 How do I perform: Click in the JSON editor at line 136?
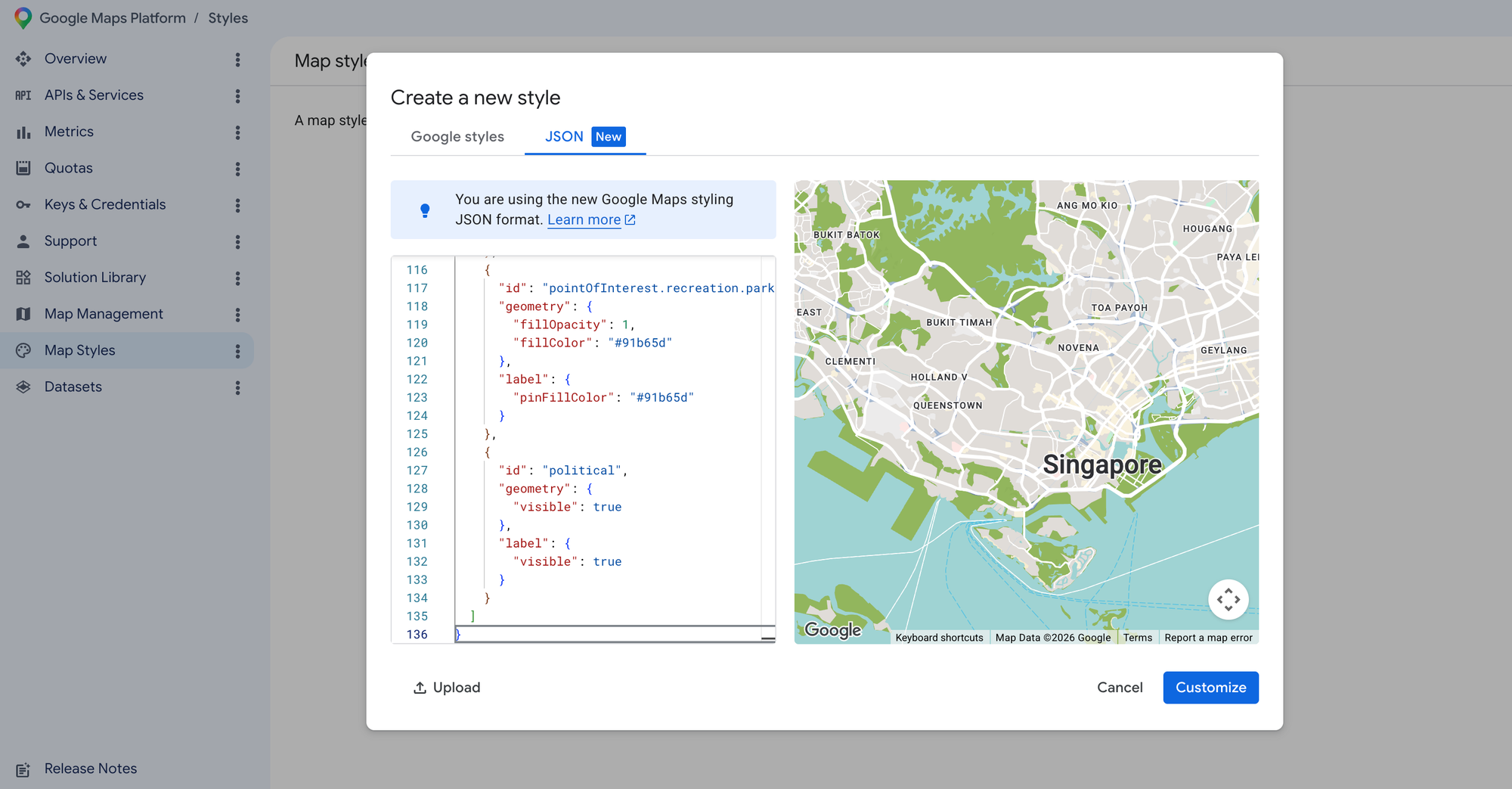click(615, 635)
